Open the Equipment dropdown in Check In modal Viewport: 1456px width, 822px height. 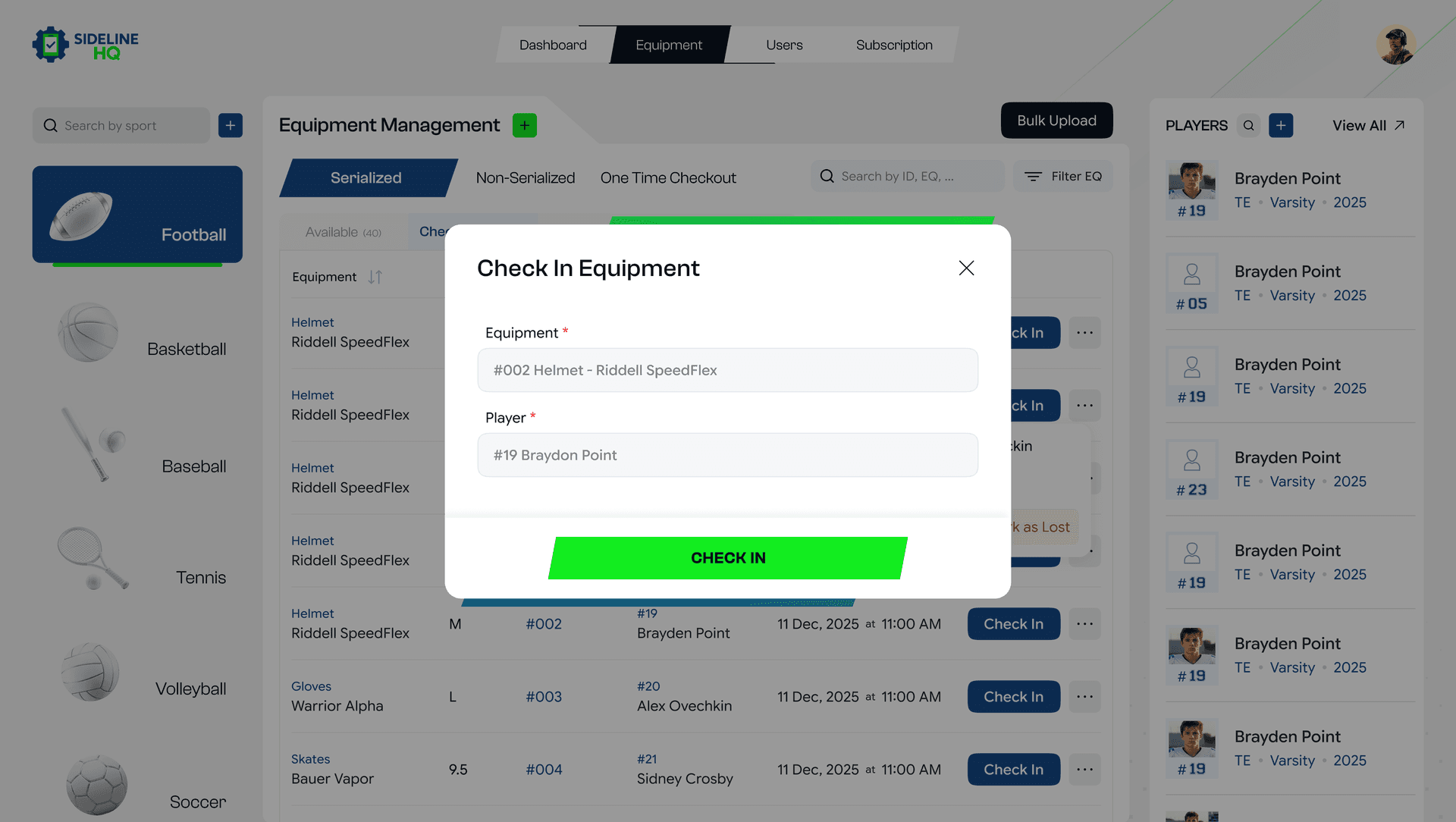tap(727, 370)
